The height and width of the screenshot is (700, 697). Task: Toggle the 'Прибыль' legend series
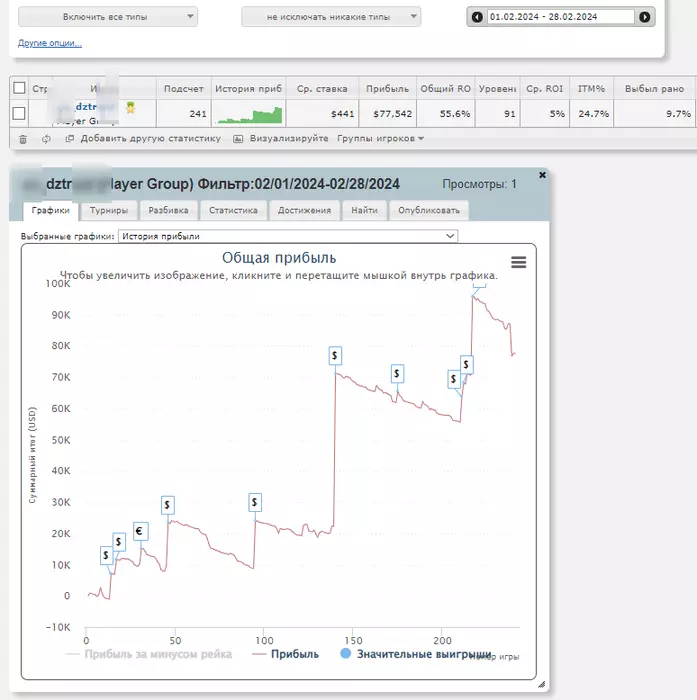(285, 654)
